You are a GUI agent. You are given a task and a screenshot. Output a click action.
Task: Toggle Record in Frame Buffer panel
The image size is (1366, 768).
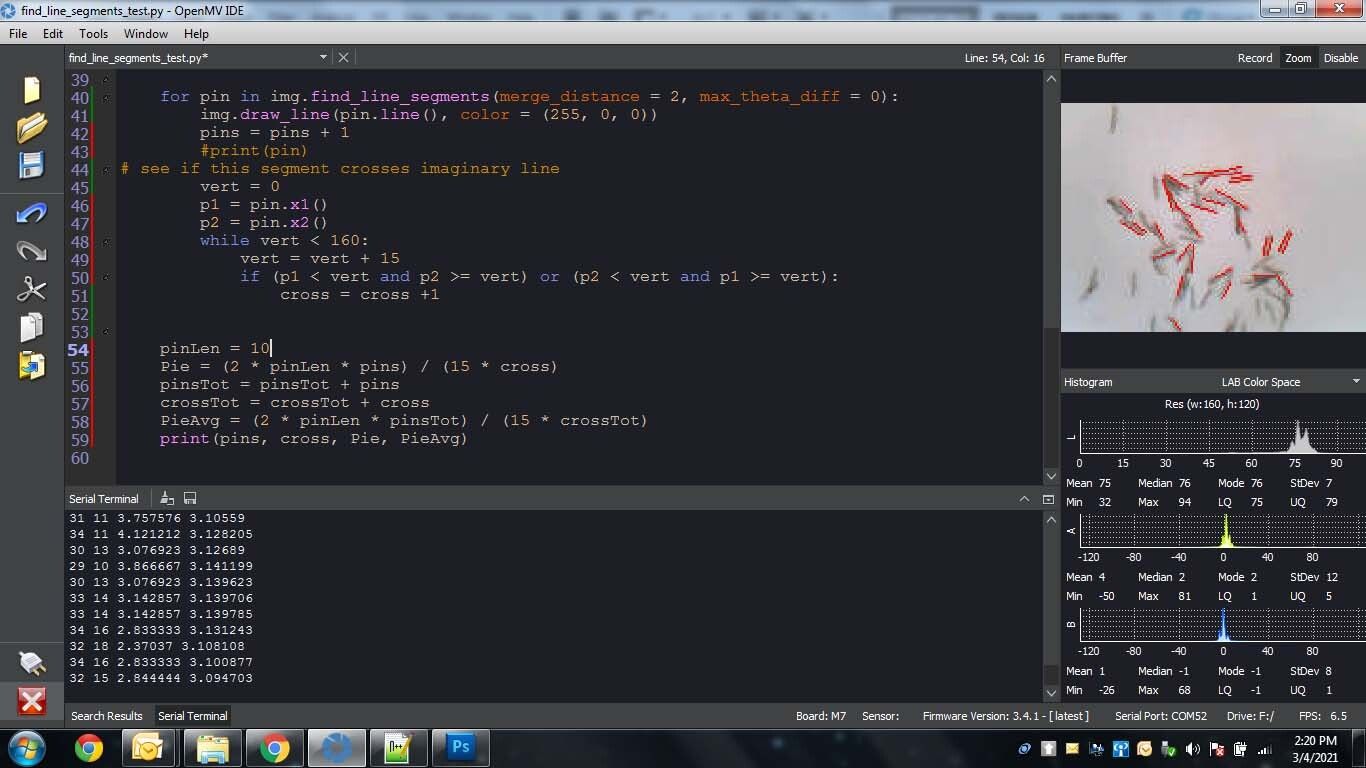click(1255, 58)
